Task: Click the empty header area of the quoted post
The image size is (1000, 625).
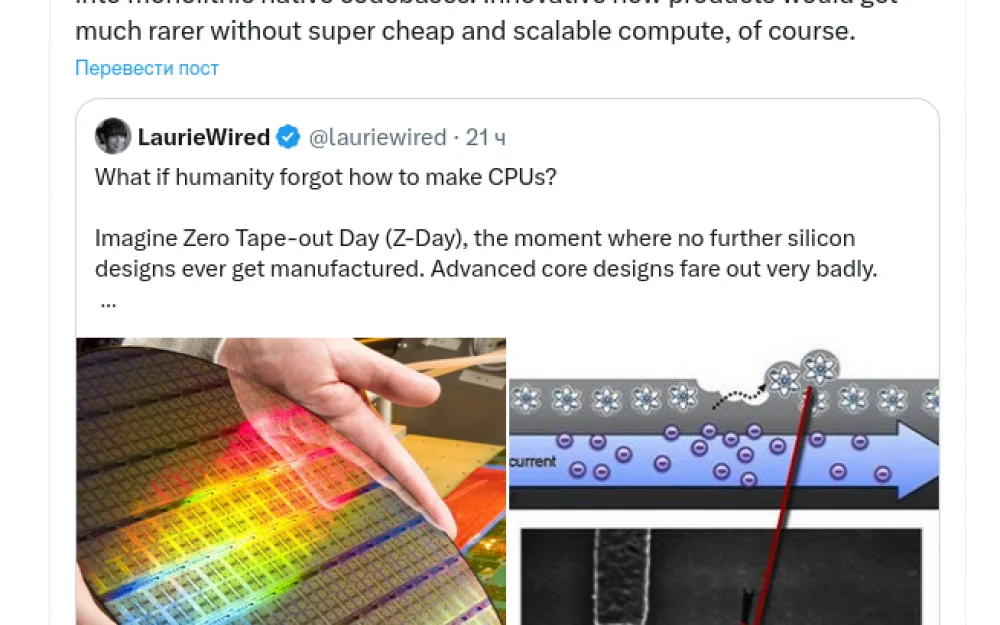Action: 721,137
